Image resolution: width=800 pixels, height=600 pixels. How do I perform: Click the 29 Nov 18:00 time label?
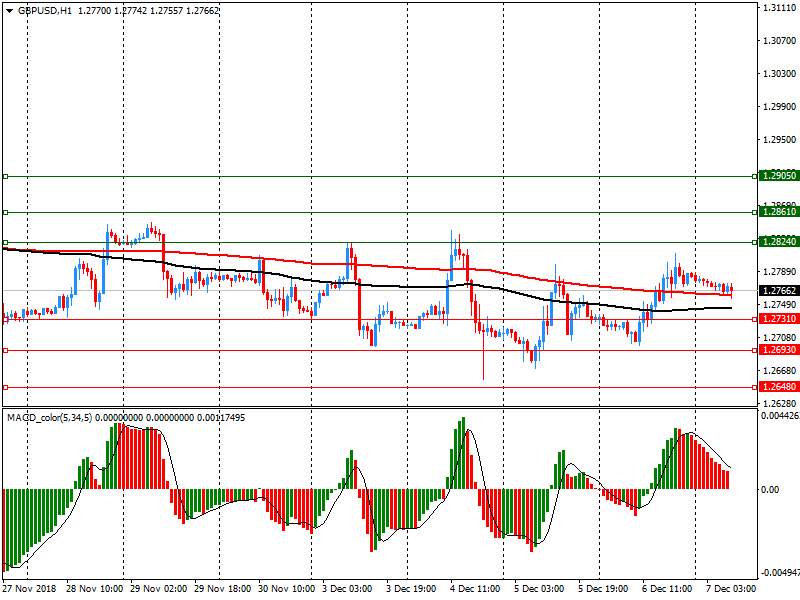222,588
